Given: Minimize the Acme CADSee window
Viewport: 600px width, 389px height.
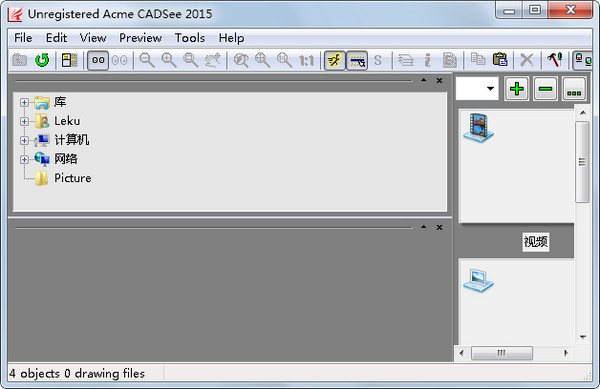Looking at the screenshot, I should (x=509, y=10).
